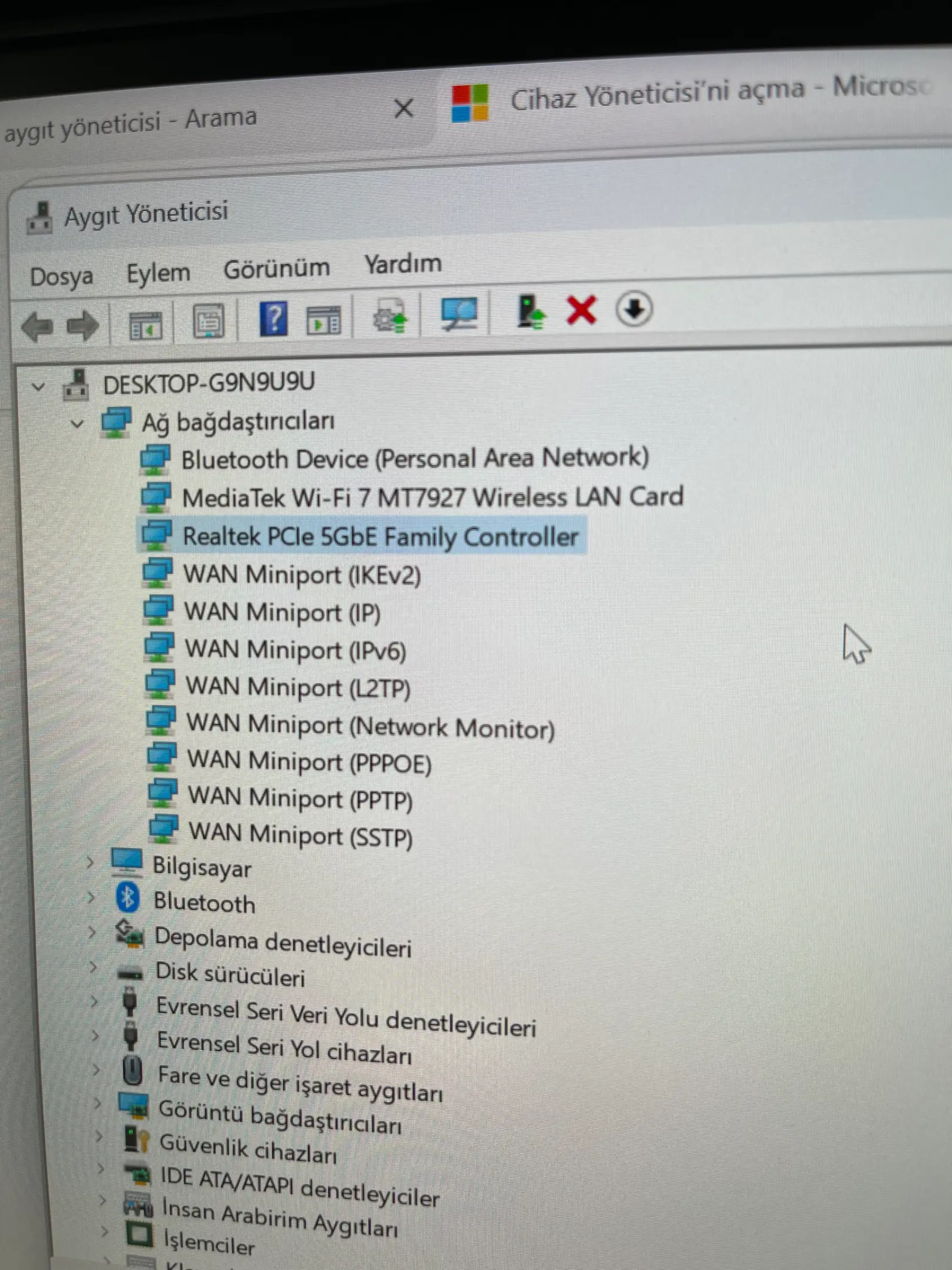Open the Eylem menu

159,273
